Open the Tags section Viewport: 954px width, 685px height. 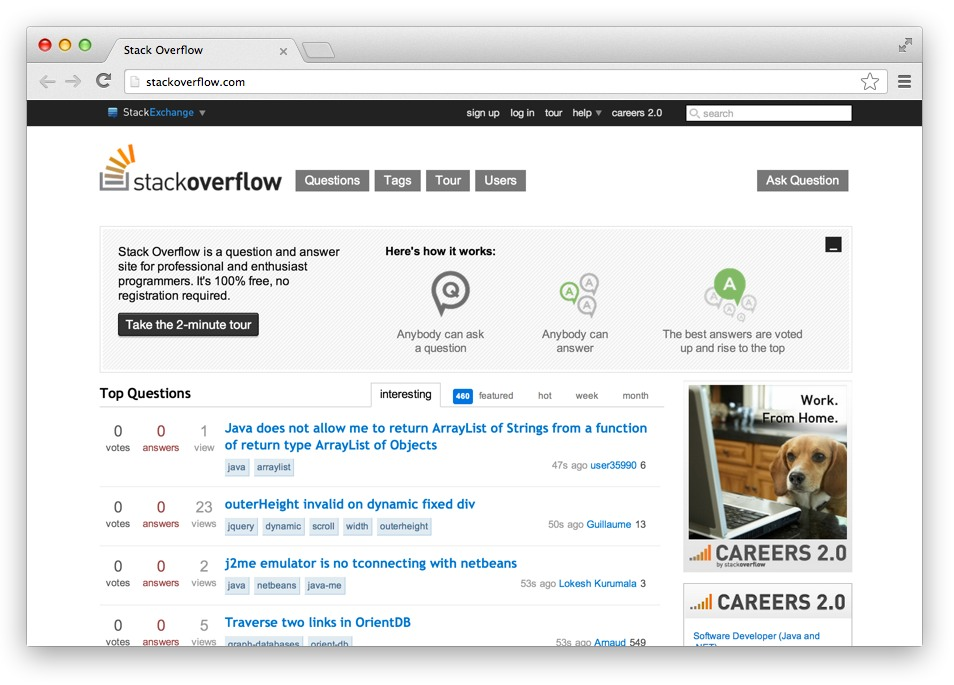(397, 181)
